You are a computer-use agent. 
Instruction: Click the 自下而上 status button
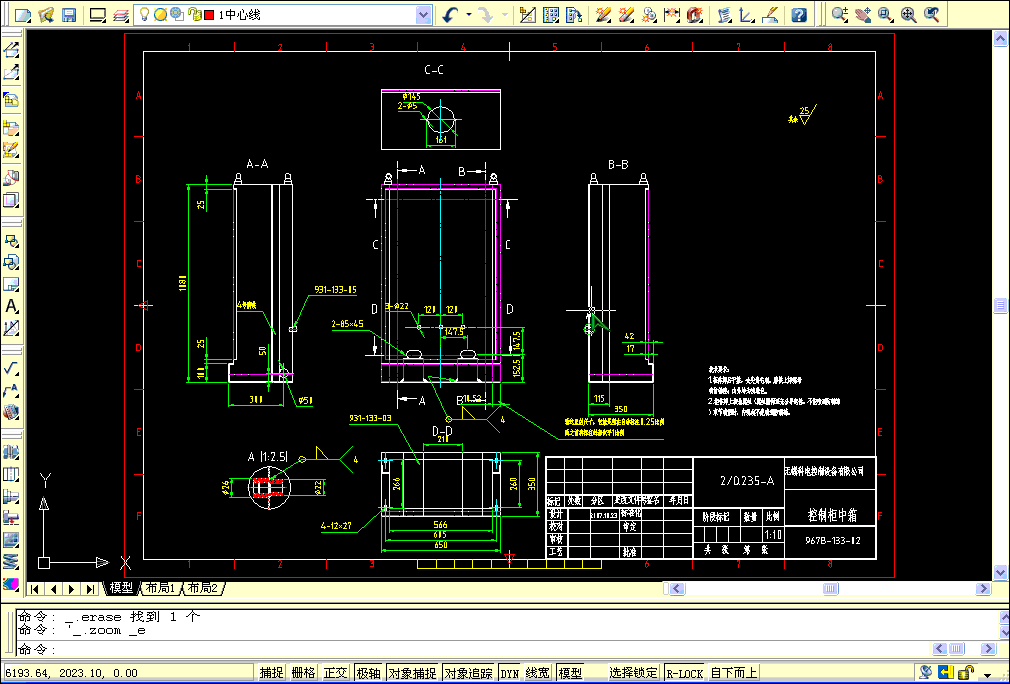[734, 673]
